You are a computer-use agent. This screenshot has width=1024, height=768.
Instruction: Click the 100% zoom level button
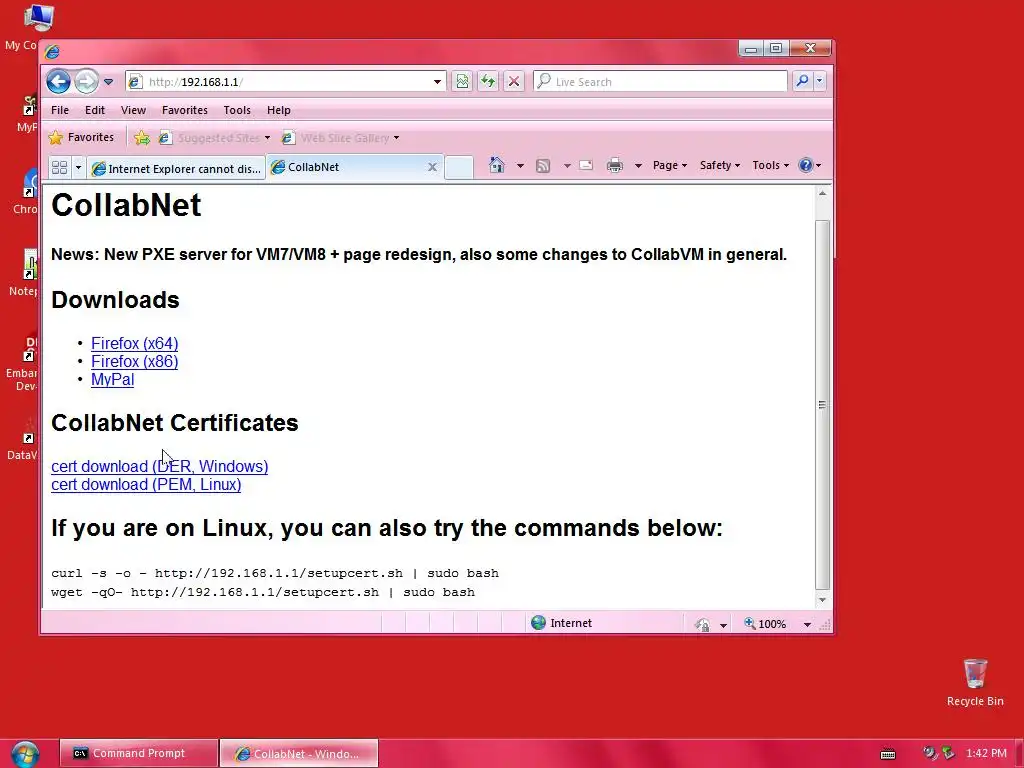coord(765,624)
